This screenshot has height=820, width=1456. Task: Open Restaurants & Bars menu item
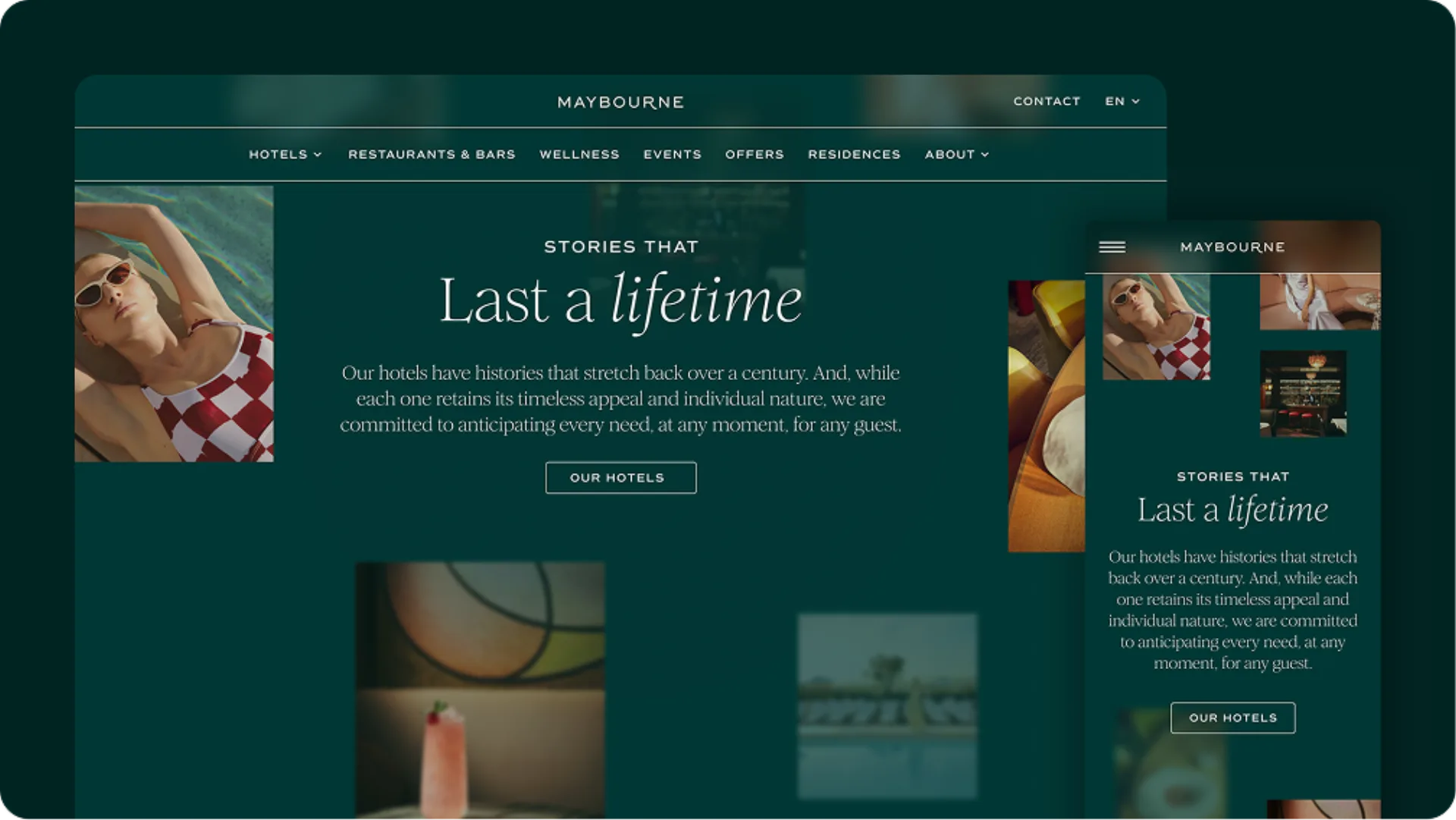pyautogui.click(x=431, y=155)
